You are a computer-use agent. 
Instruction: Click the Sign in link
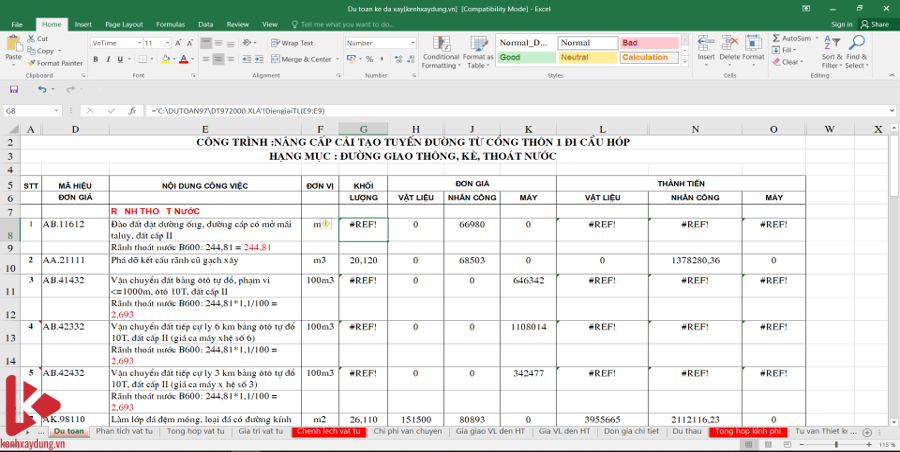tap(841, 23)
